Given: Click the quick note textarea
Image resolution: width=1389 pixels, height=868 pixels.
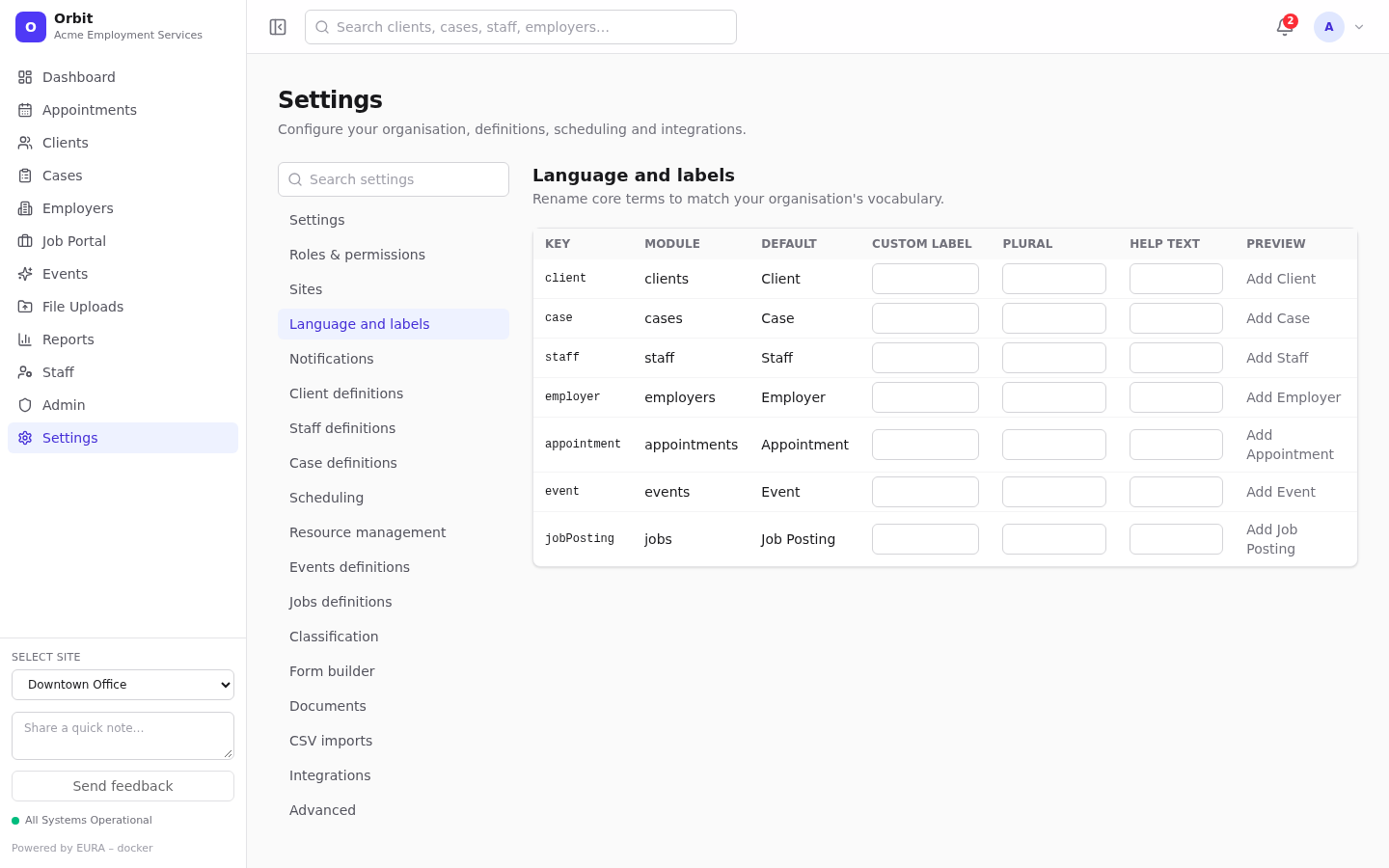Looking at the screenshot, I should coord(123,736).
